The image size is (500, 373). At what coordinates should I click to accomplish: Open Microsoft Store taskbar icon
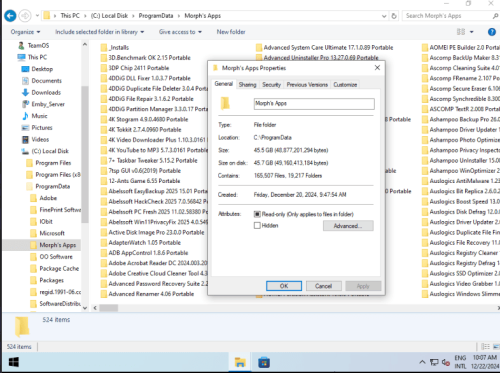click(264, 362)
